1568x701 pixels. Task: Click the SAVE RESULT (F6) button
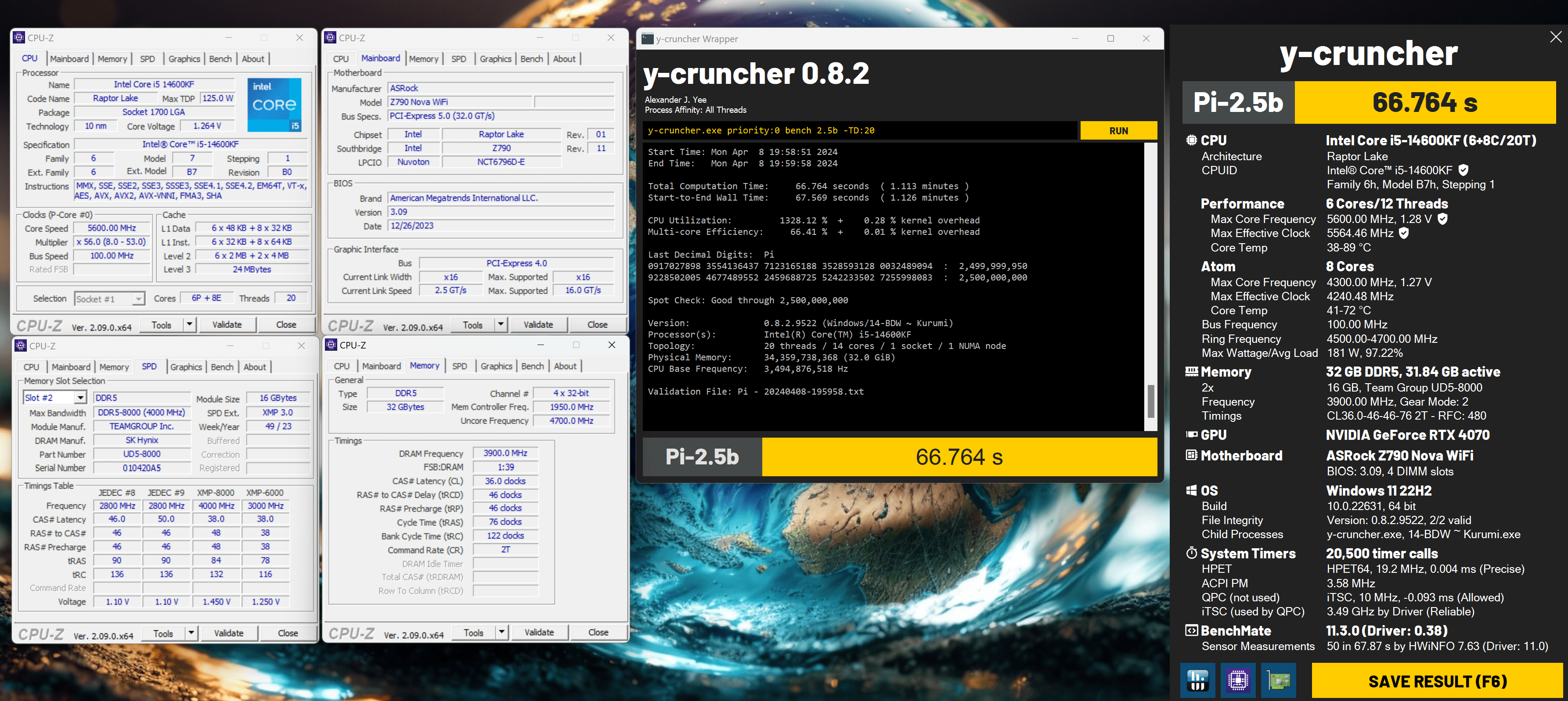point(1438,681)
